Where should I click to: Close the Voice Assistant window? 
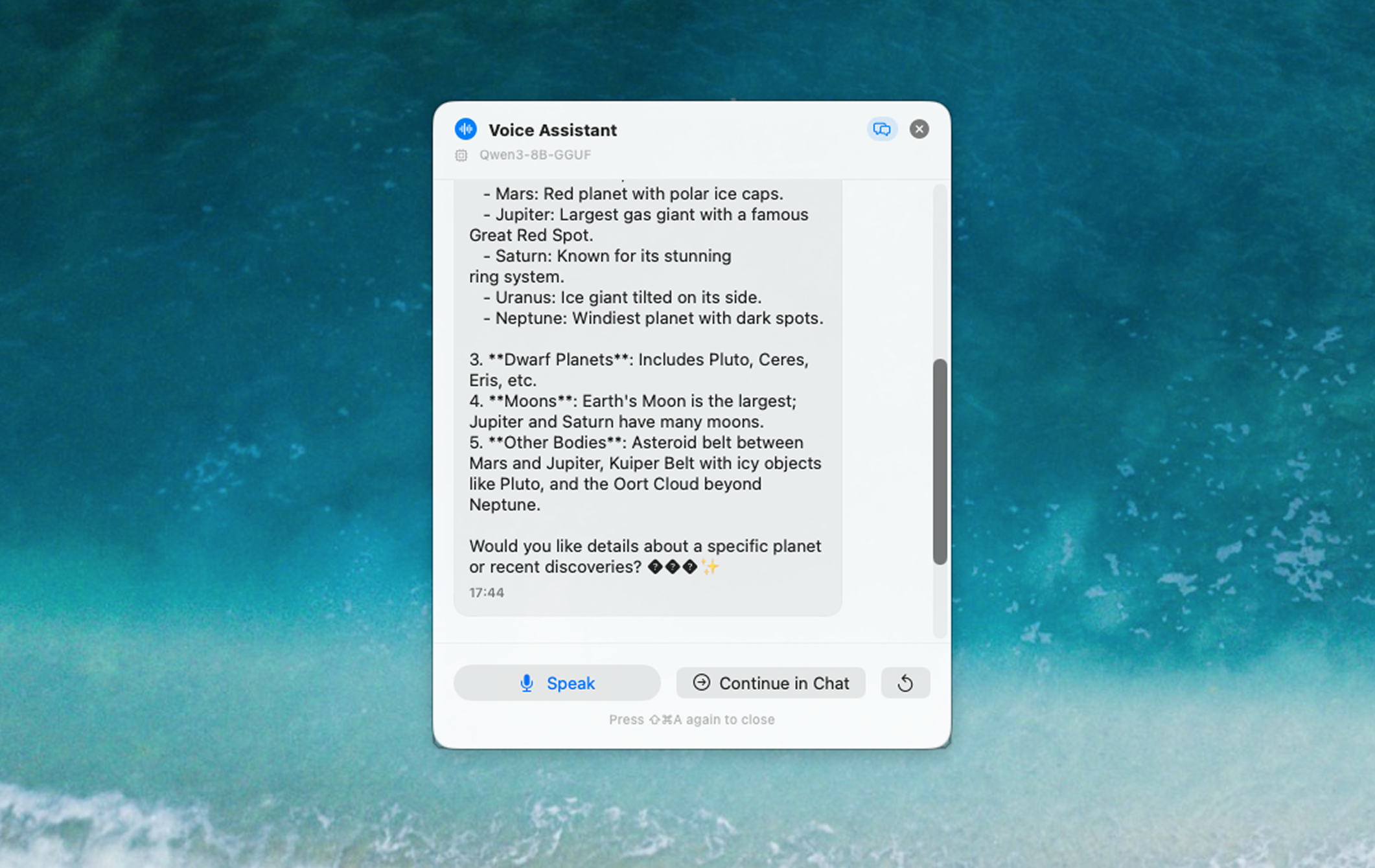click(918, 129)
